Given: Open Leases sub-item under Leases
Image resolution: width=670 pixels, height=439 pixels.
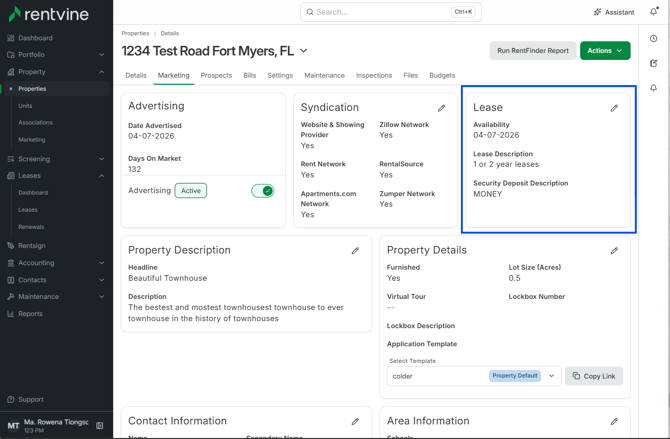Looking at the screenshot, I should (28, 210).
